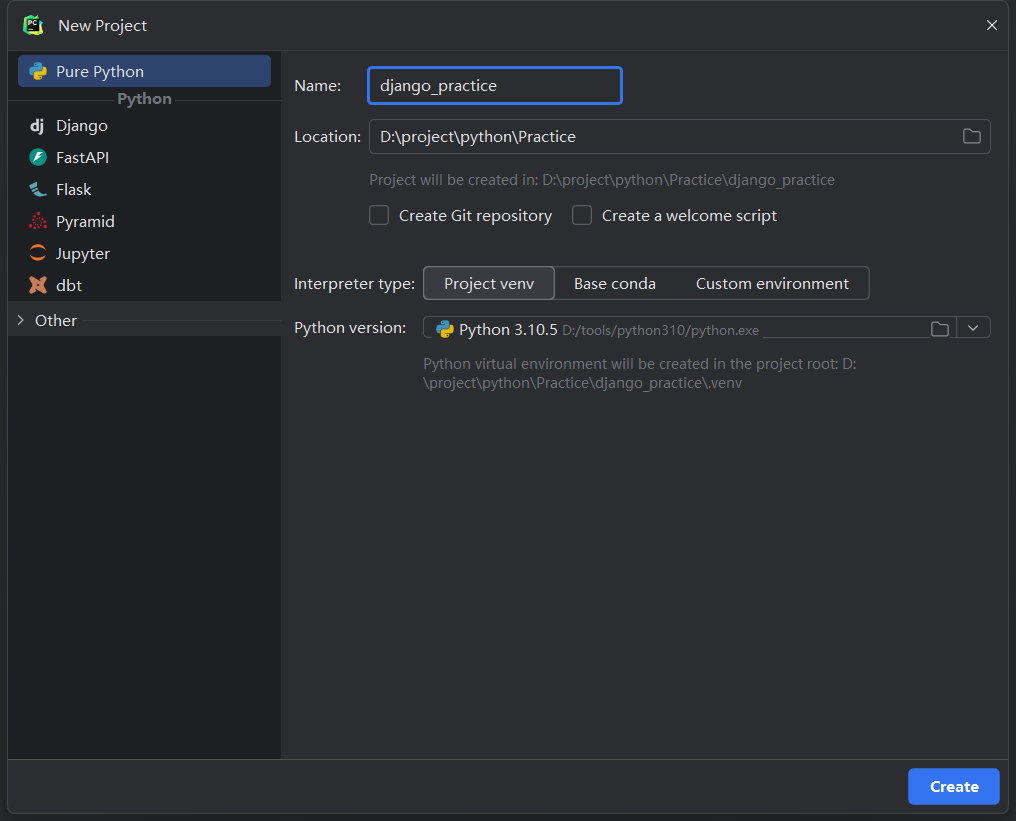Select the FastAPI project type
This screenshot has width=1016, height=821.
point(144,157)
